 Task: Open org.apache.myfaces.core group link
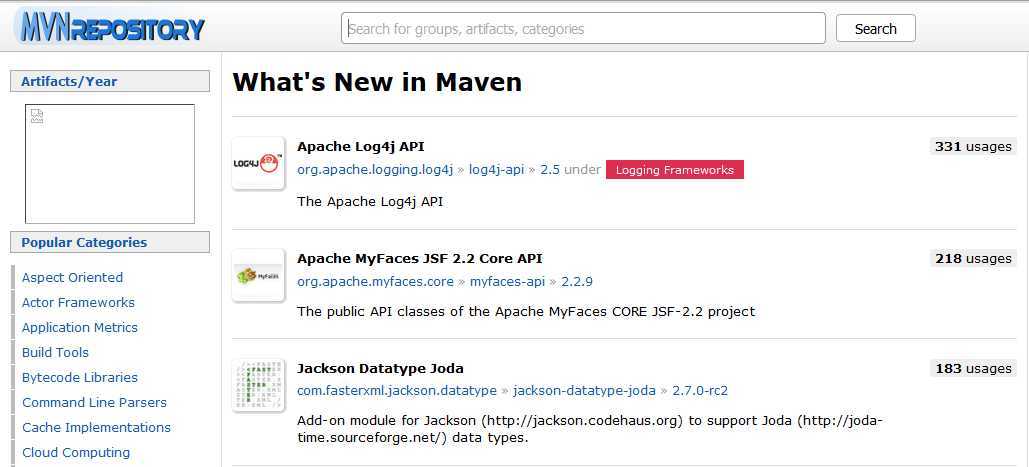(x=375, y=281)
